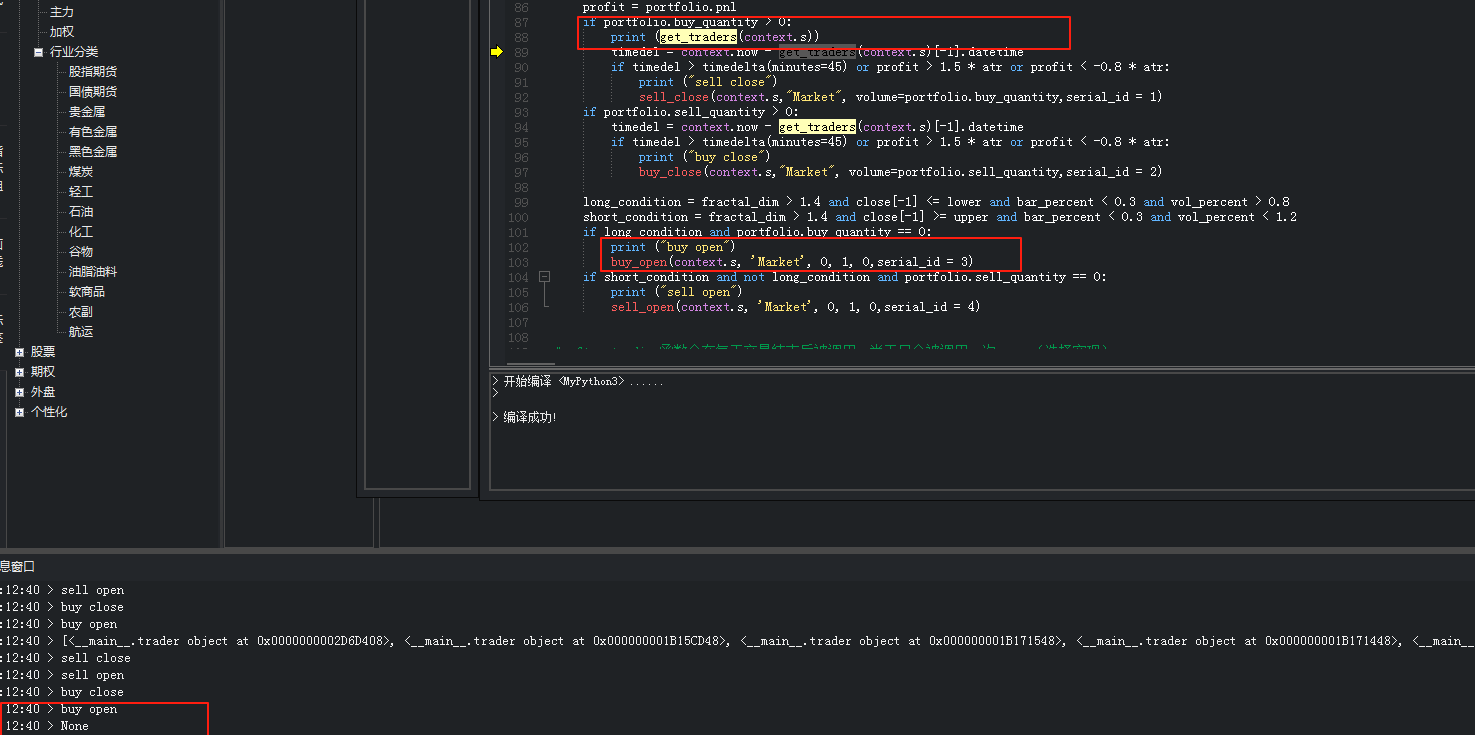Expand the 股票 tree node

point(19,352)
